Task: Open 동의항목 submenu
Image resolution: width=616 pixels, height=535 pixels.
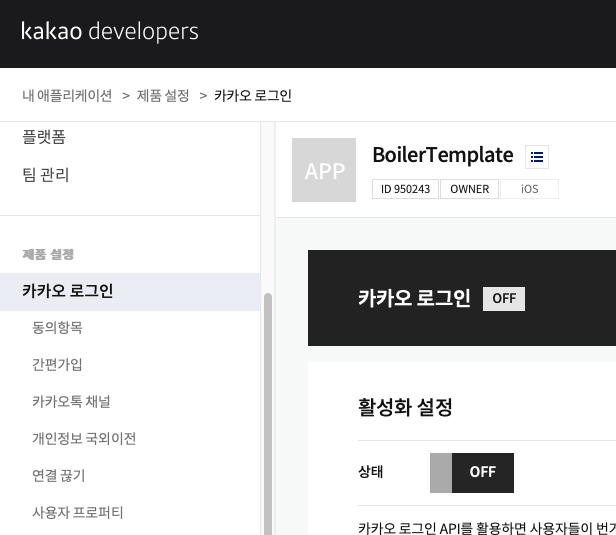Action: click(57, 328)
